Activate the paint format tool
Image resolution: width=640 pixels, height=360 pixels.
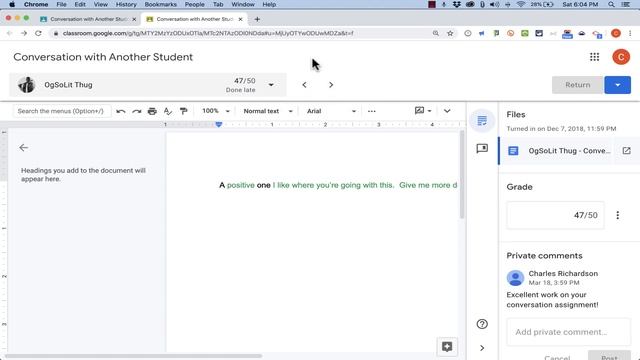click(x=184, y=111)
